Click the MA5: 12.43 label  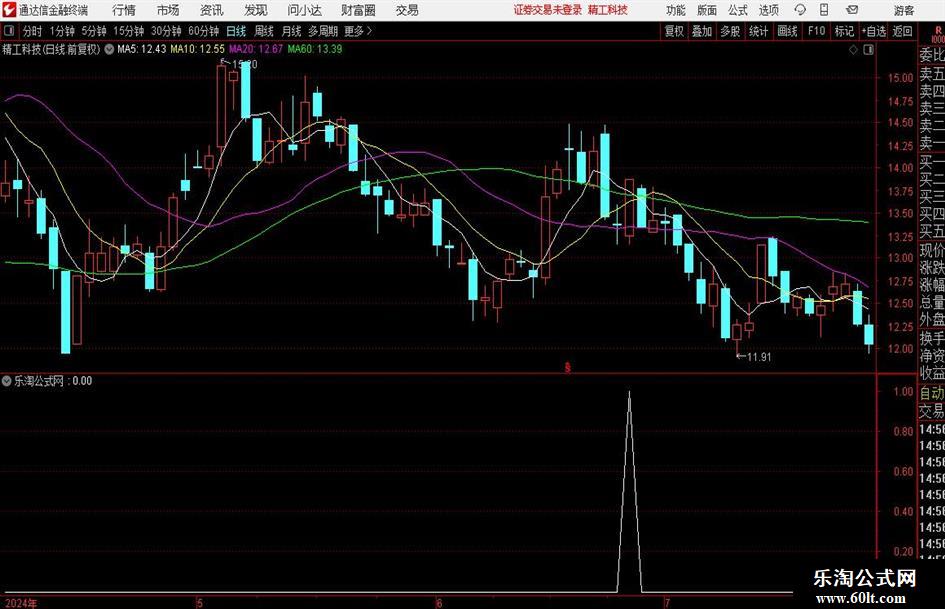pyautogui.click(x=141, y=49)
